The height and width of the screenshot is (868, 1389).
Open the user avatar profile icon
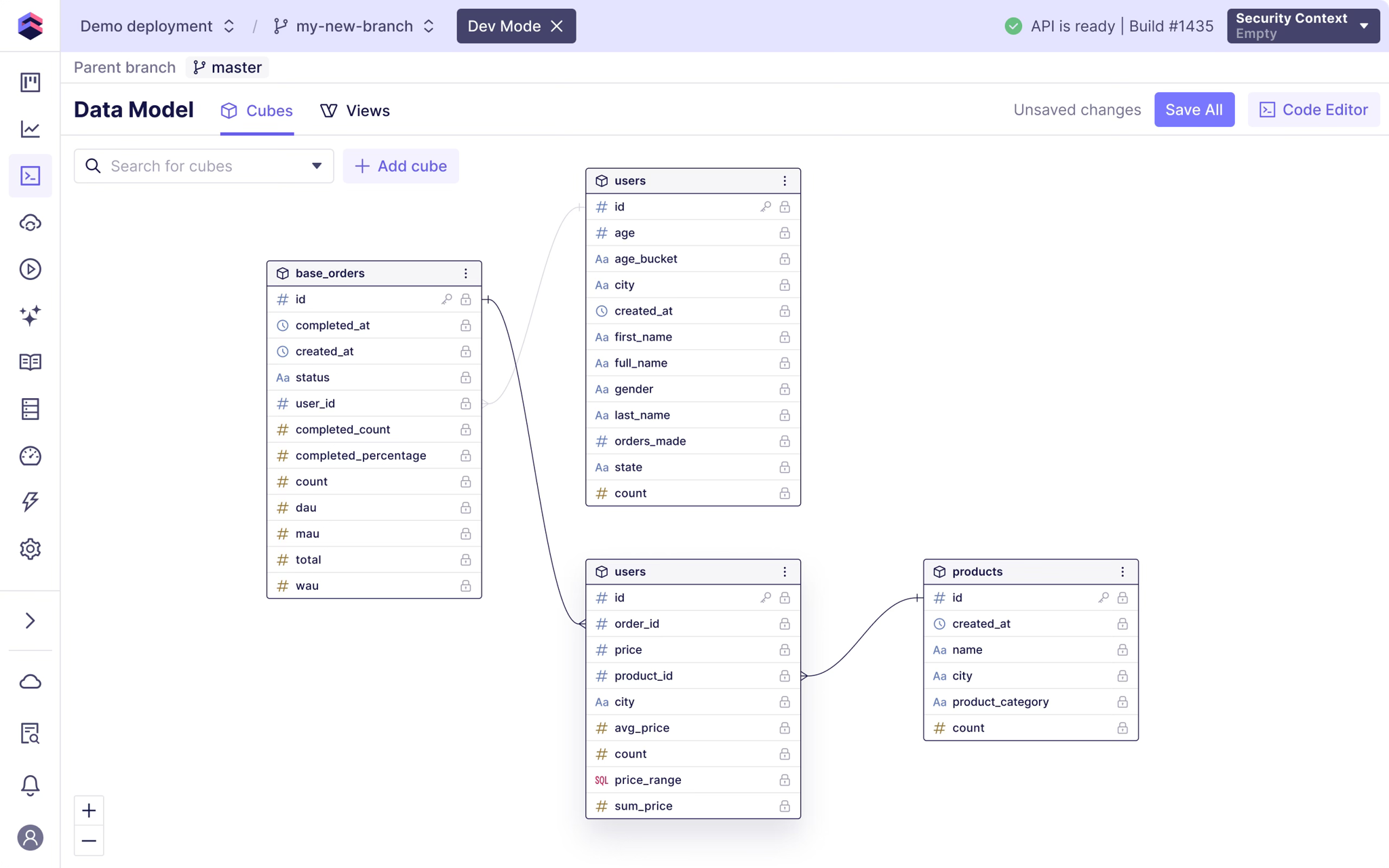pyautogui.click(x=30, y=837)
